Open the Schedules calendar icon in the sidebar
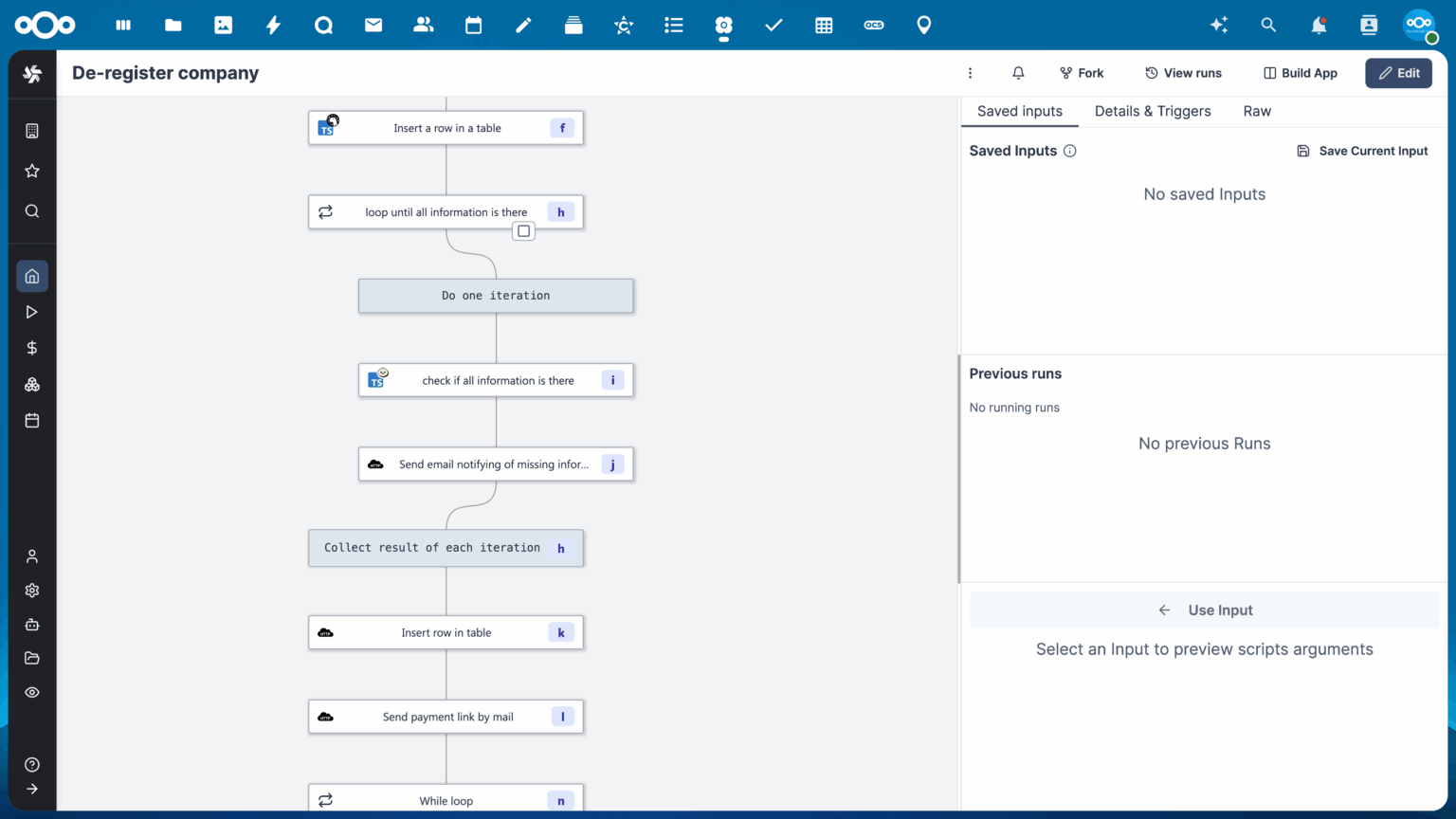Viewport: 1456px width, 819px height. (31, 420)
